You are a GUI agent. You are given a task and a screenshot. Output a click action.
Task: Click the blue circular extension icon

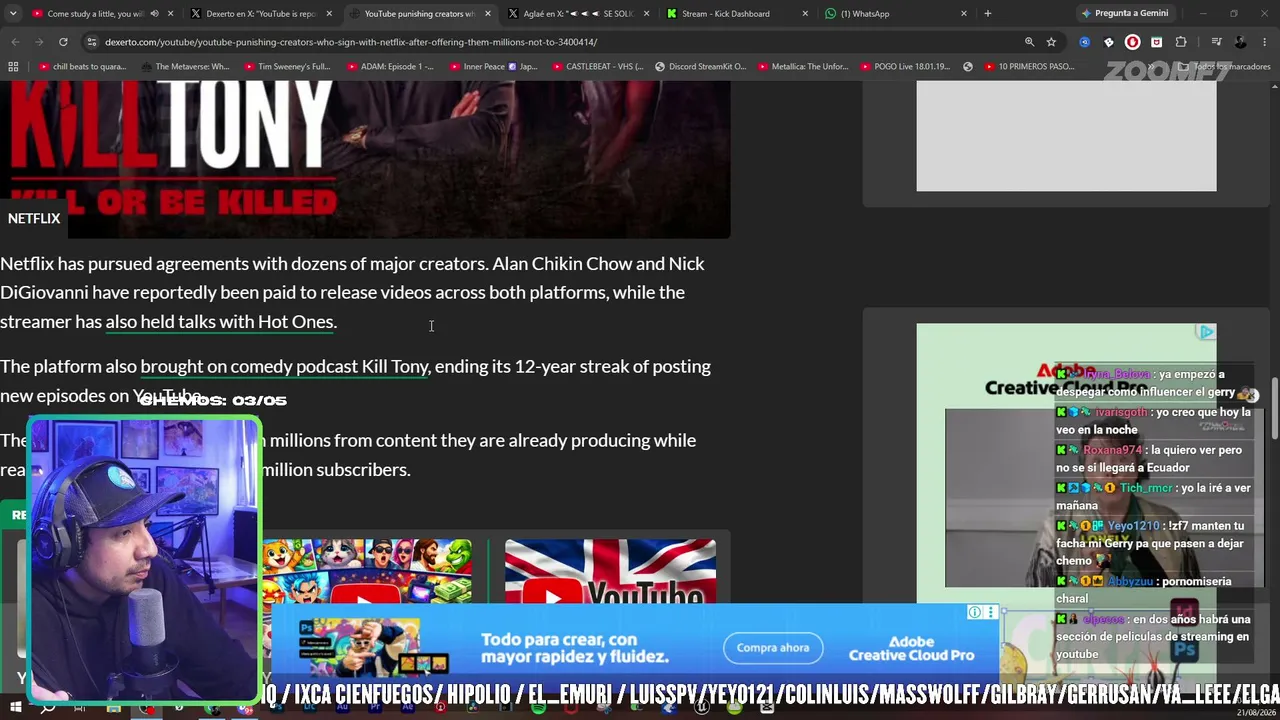[x=1084, y=42]
